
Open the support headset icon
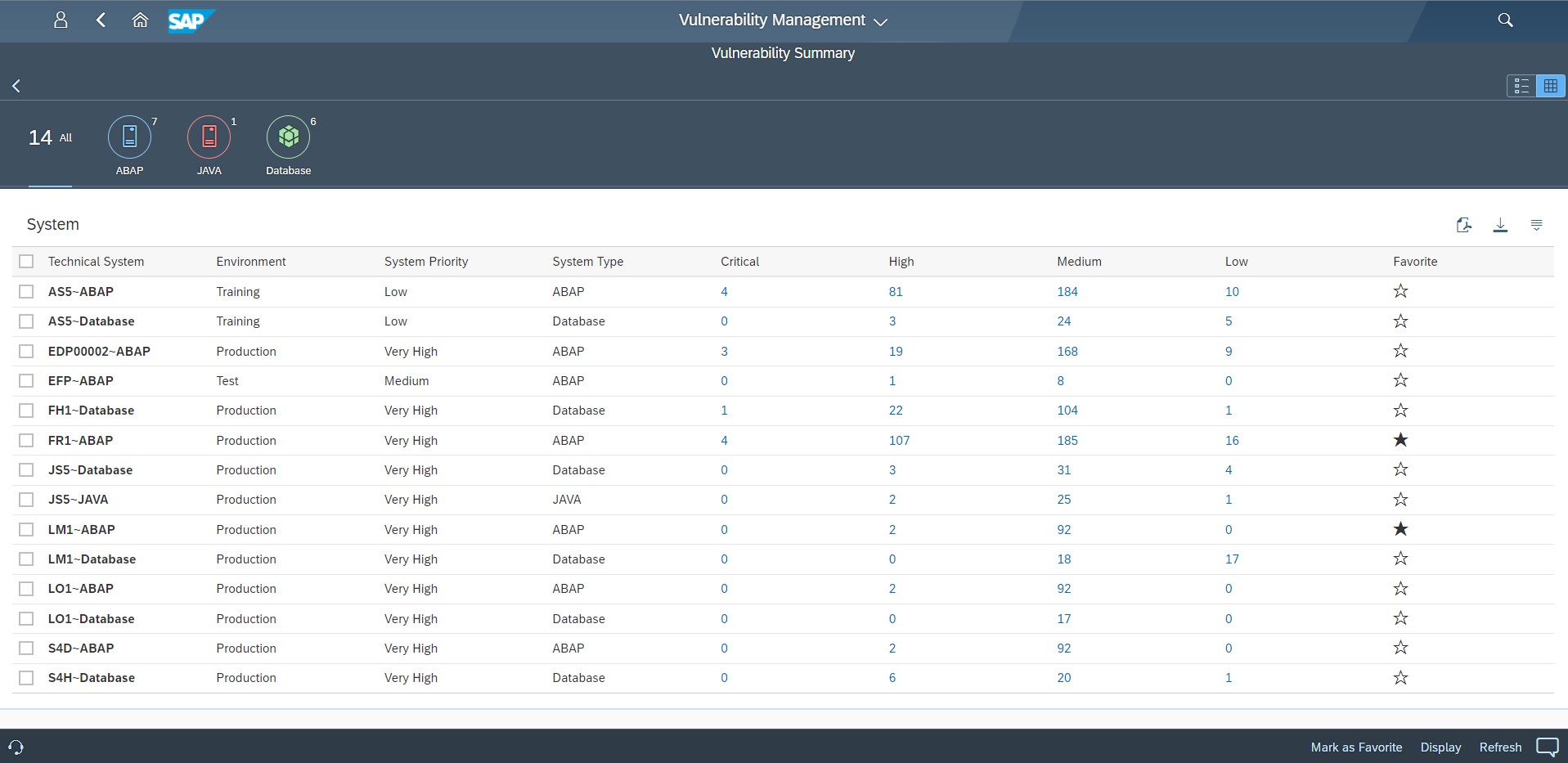pos(16,747)
